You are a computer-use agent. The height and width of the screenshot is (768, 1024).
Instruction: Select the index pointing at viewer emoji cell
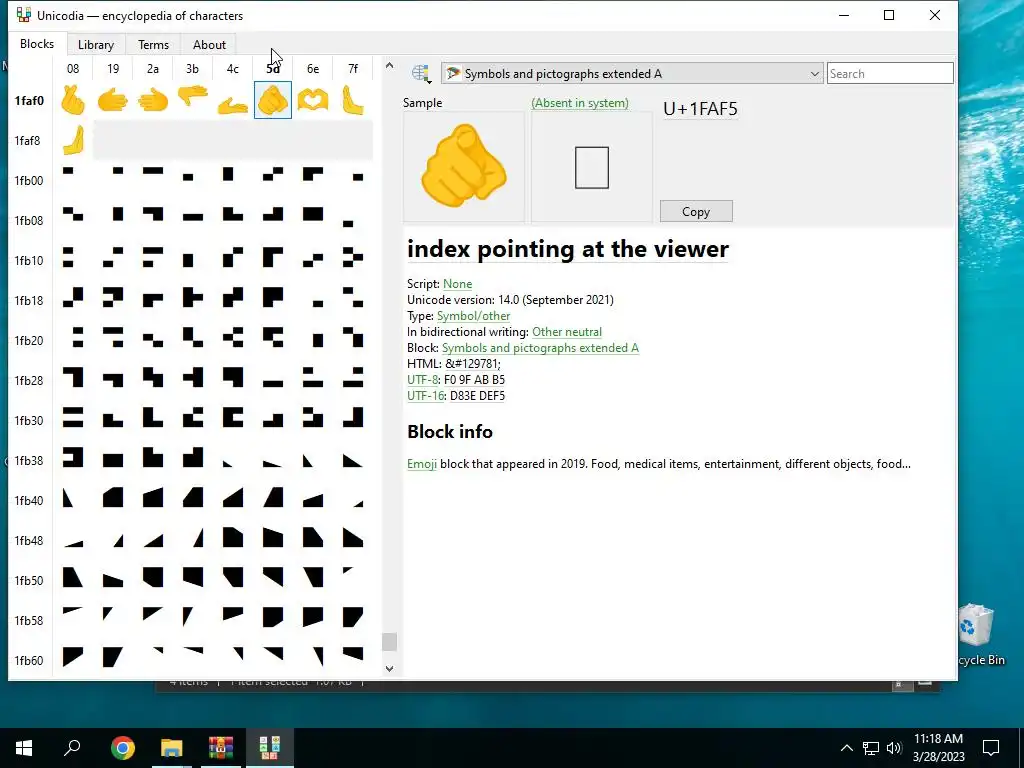coord(272,100)
